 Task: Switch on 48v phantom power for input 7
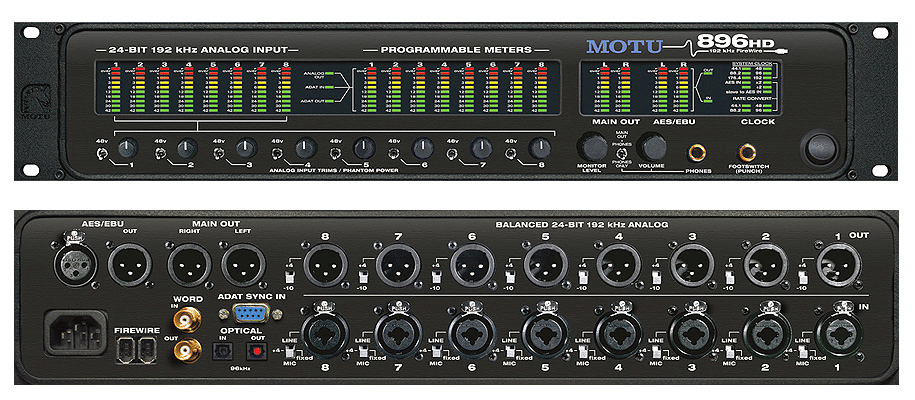pyautogui.click(x=453, y=154)
